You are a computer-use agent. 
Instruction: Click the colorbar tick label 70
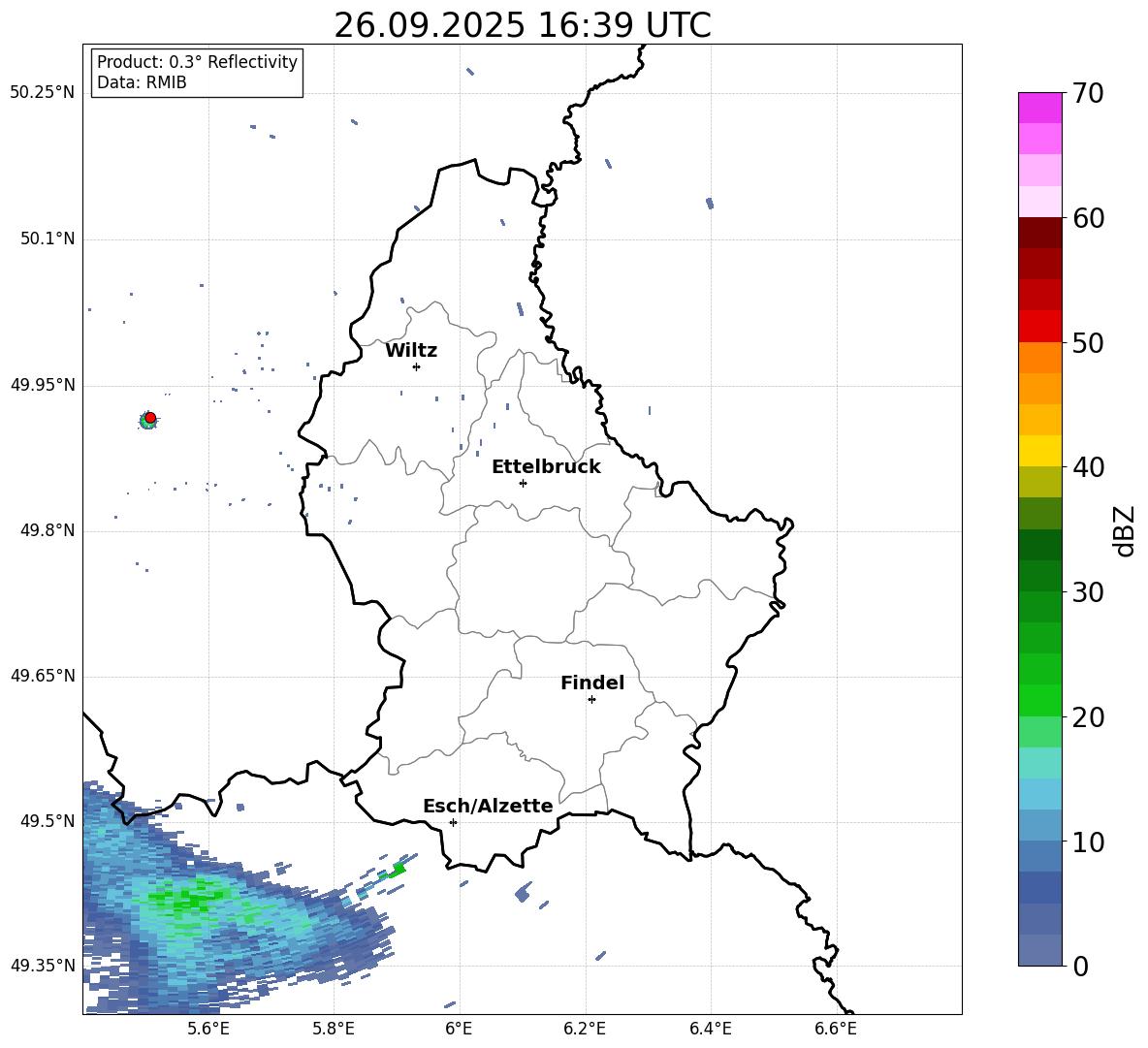1088,94
